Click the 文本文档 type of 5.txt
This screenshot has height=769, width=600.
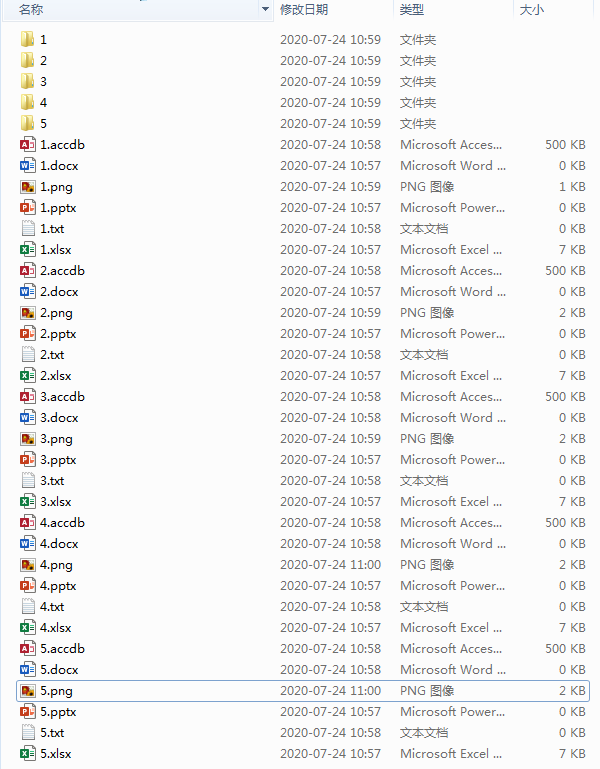[424, 733]
